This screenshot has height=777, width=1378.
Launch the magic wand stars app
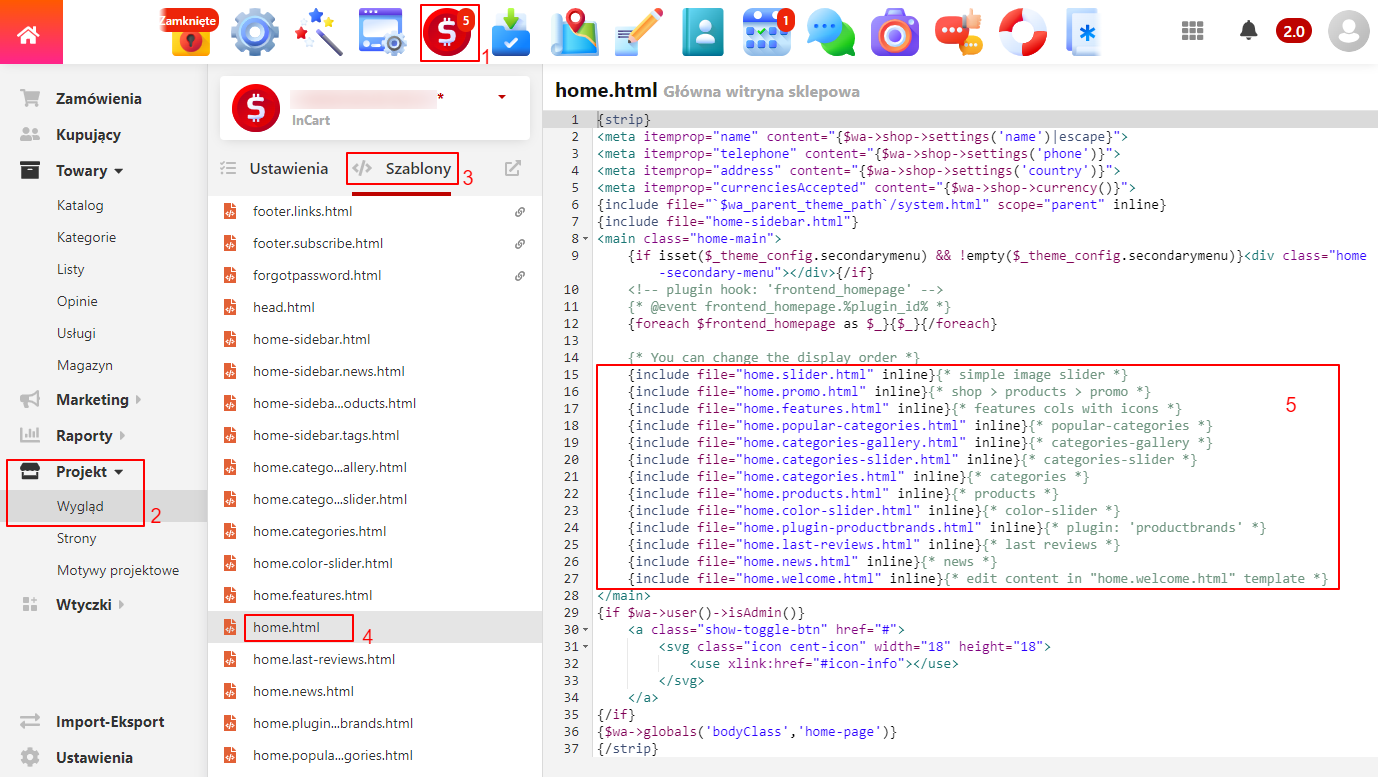(x=318, y=32)
